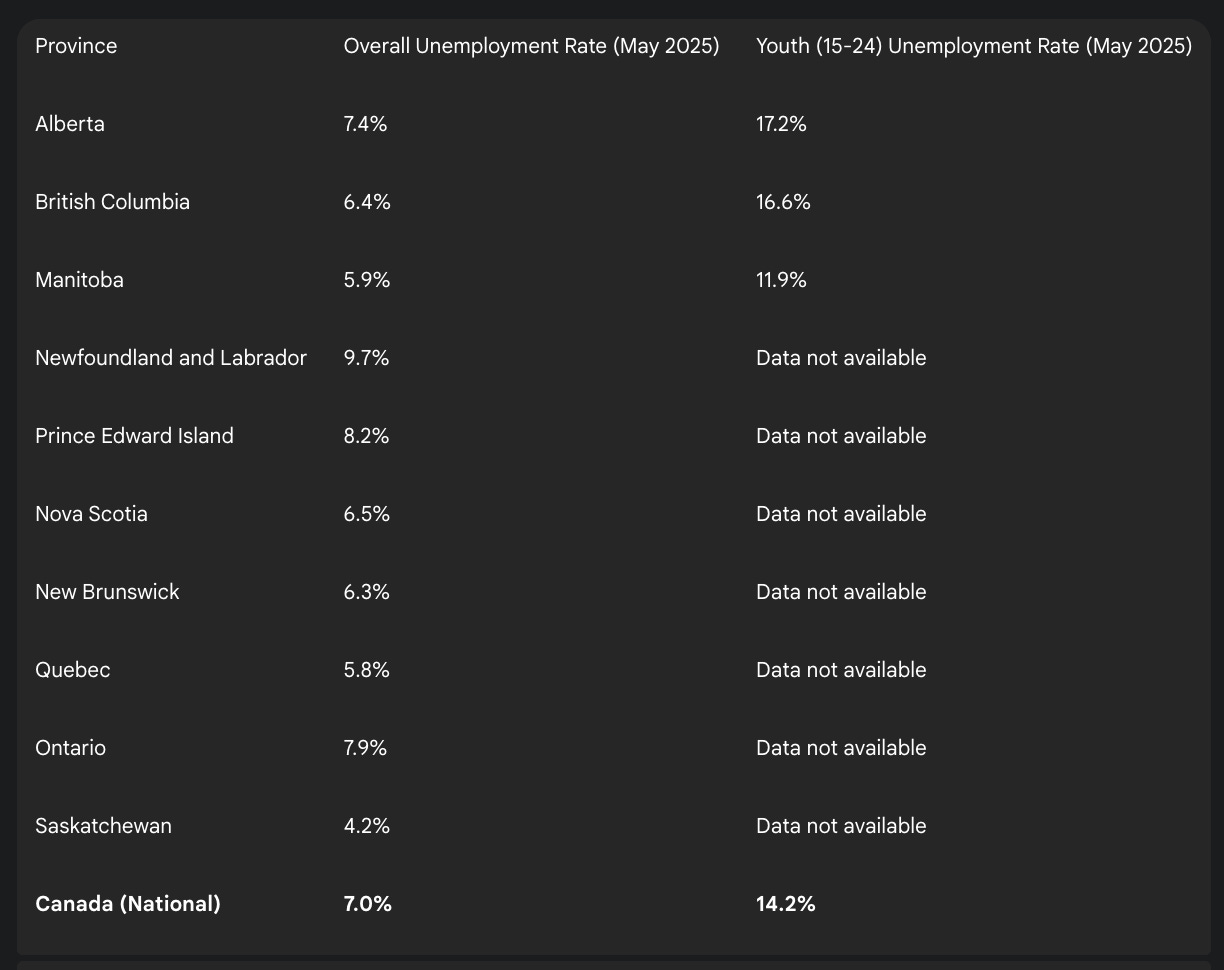Click the British Columbia province cell

coord(112,202)
